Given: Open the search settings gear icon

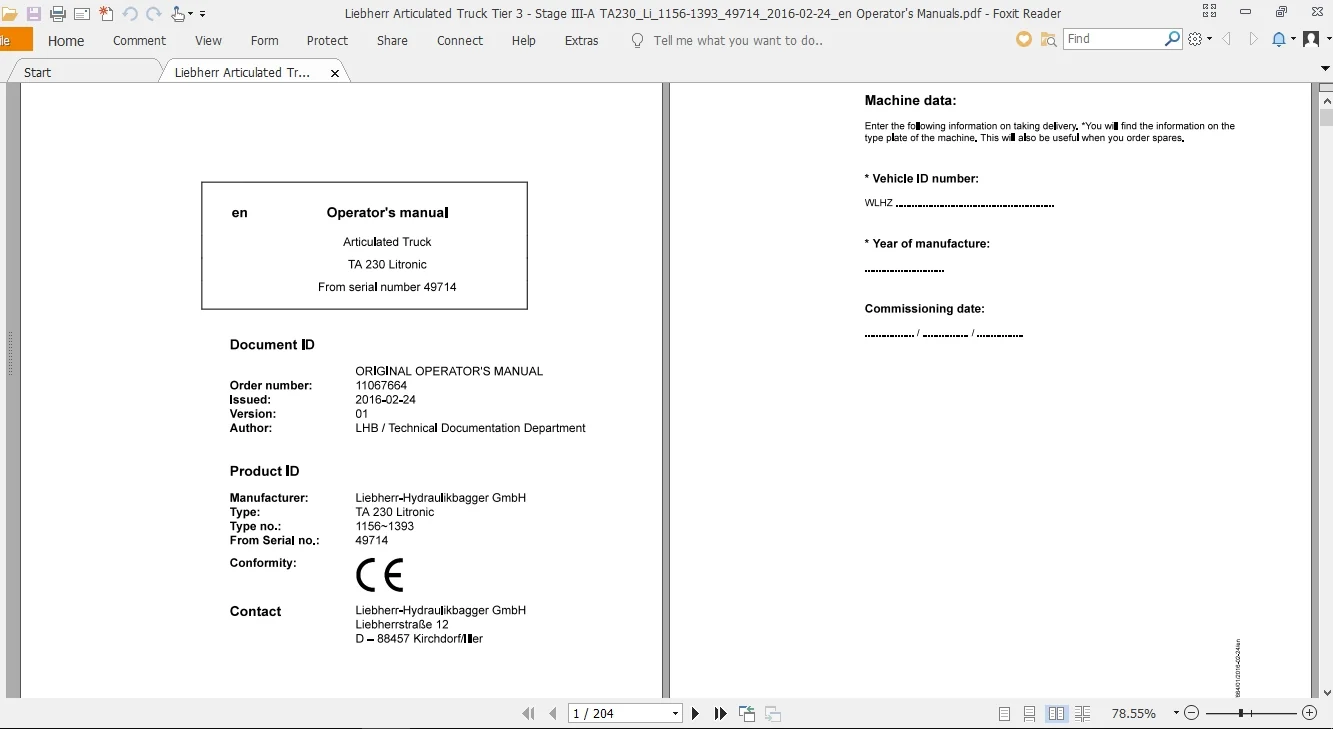Looking at the screenshot, I should [1195, 39].
